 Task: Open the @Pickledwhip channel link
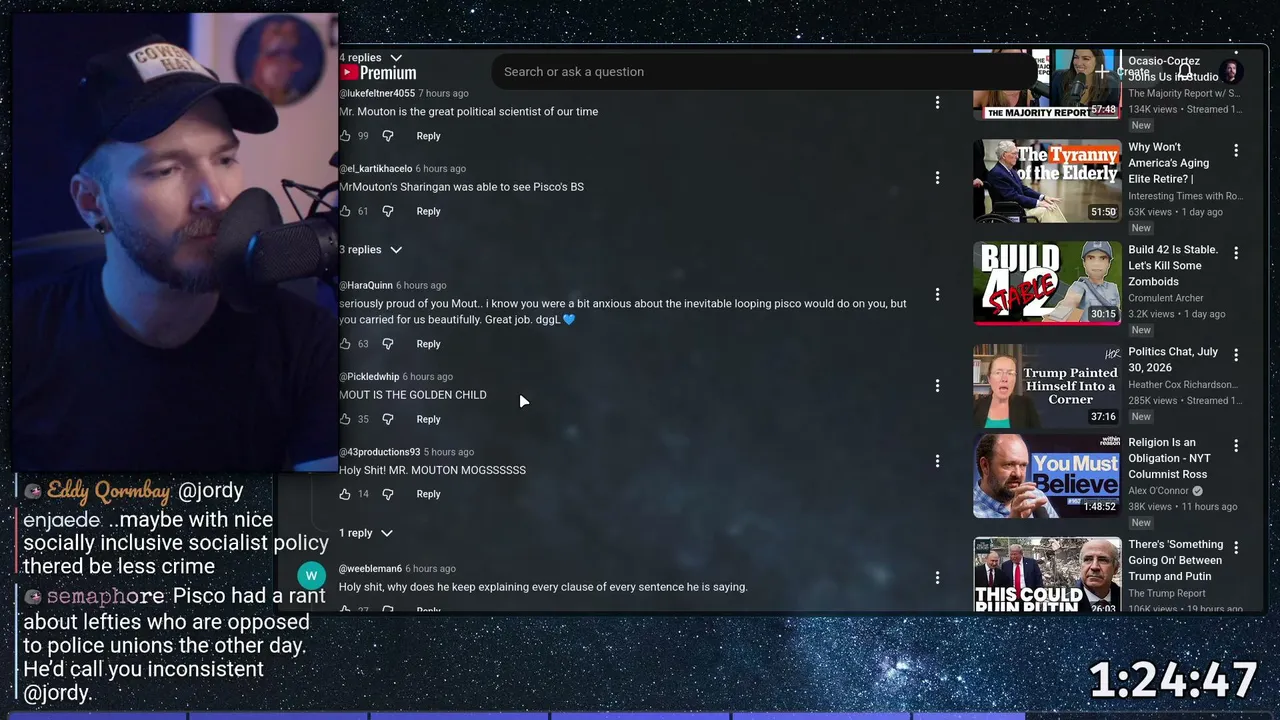tap(369, 377)
